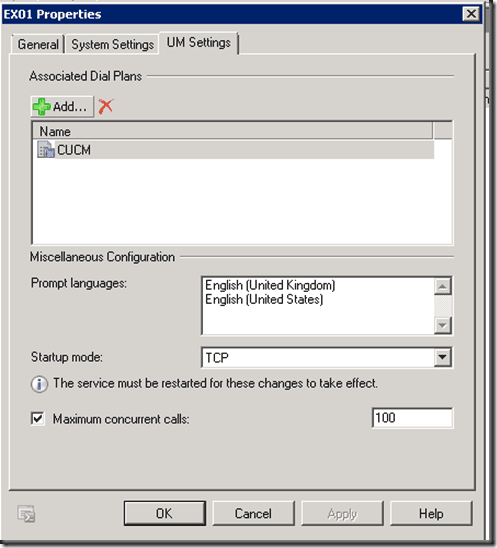
Task: Click the script icon beside OK
Action: pyautogui.click(x=26, y=514)
